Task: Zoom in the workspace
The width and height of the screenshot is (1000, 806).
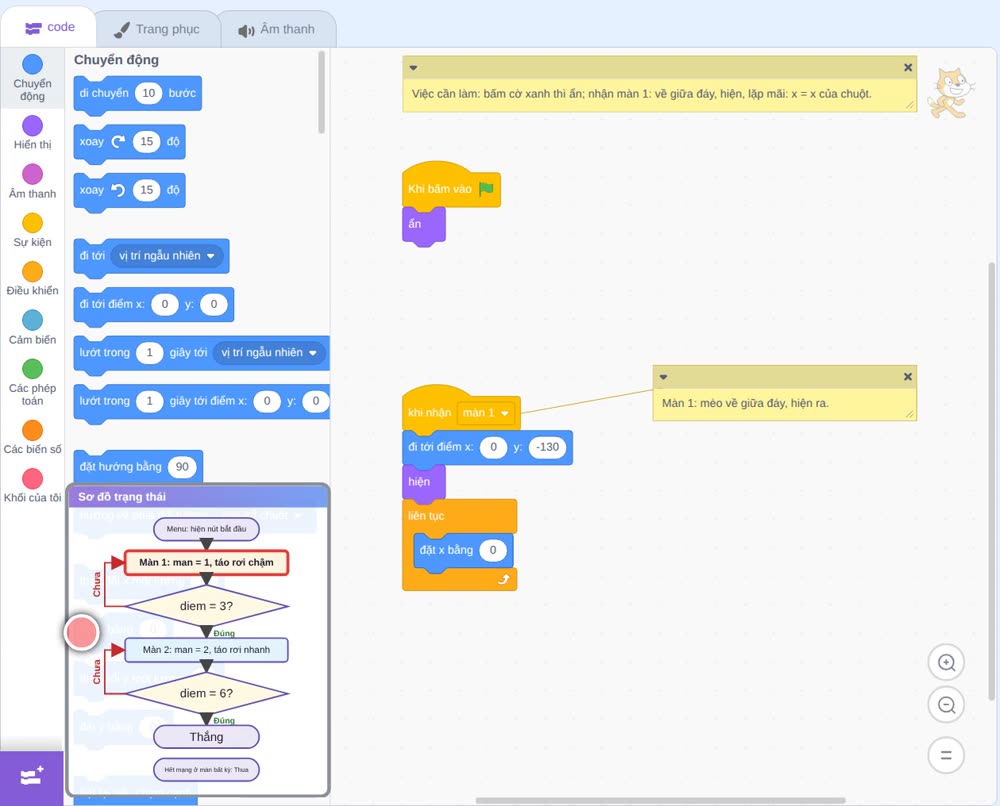Action: point(946,663)
